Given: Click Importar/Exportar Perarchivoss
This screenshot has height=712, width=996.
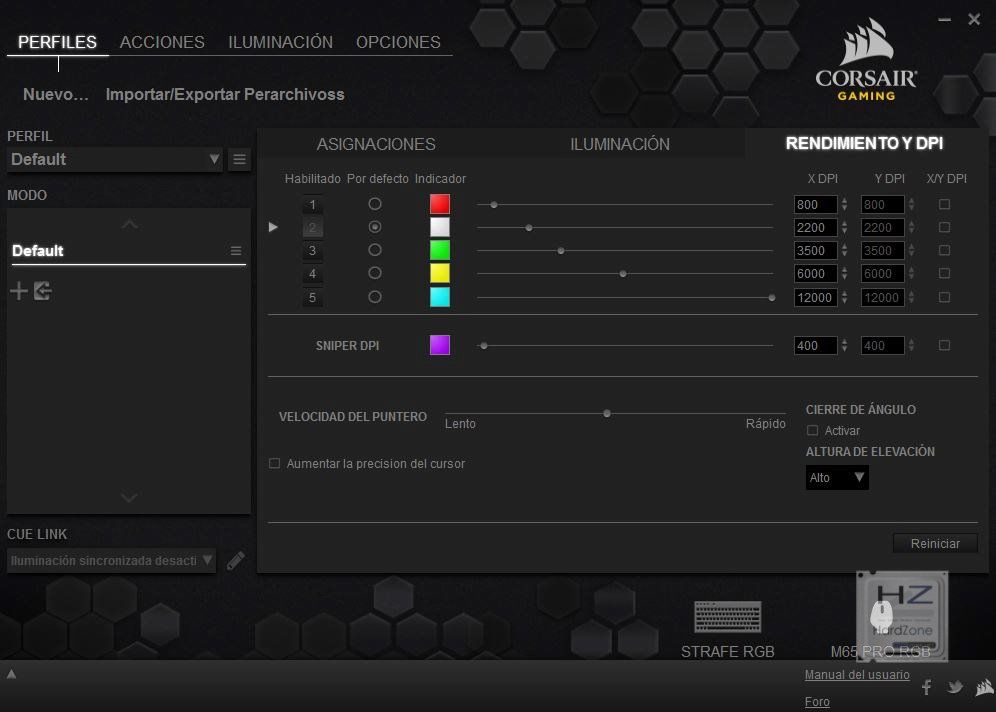Looking at the screenshot, I should 225,95.
